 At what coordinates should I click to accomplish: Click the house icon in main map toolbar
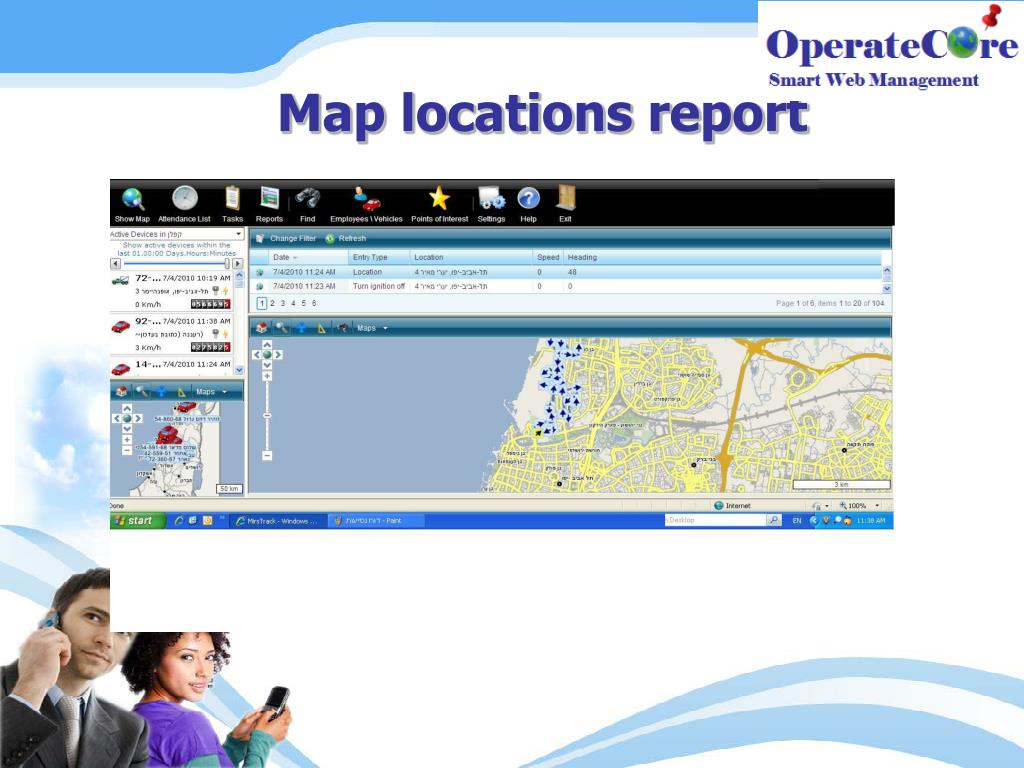coord(262,328)
